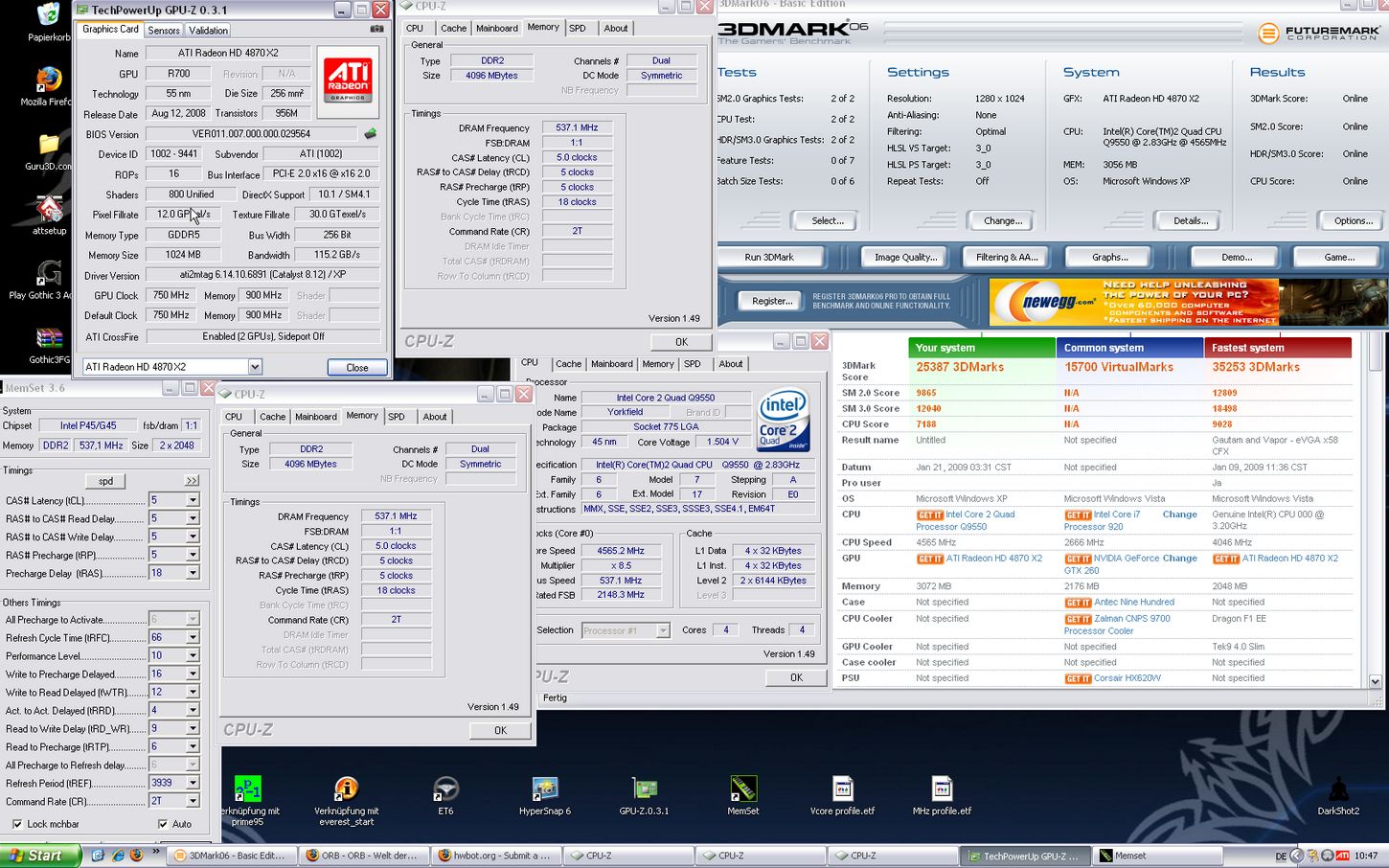This screenshot has width=1389, height=868.
Task: Click the spd button in MemSet
Action: pos(105,481)
